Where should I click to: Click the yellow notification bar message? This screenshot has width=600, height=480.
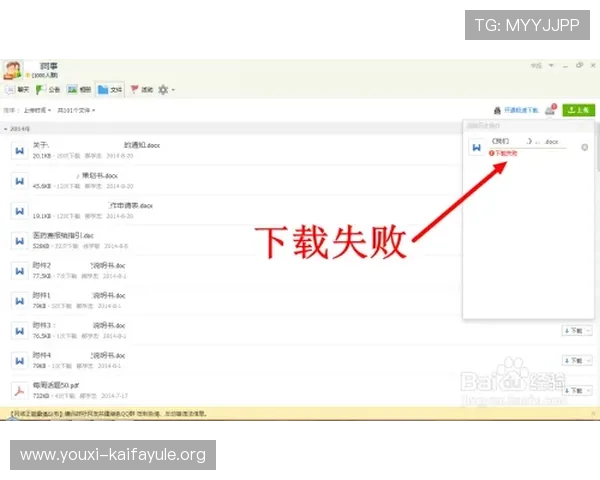[109, 413]
